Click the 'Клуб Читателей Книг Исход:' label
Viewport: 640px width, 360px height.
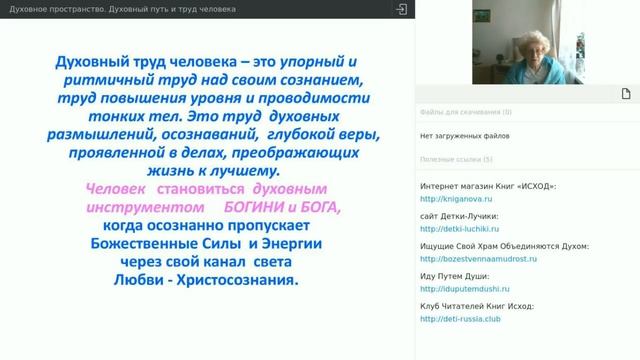pyautogui.click(x=477, y=306)
